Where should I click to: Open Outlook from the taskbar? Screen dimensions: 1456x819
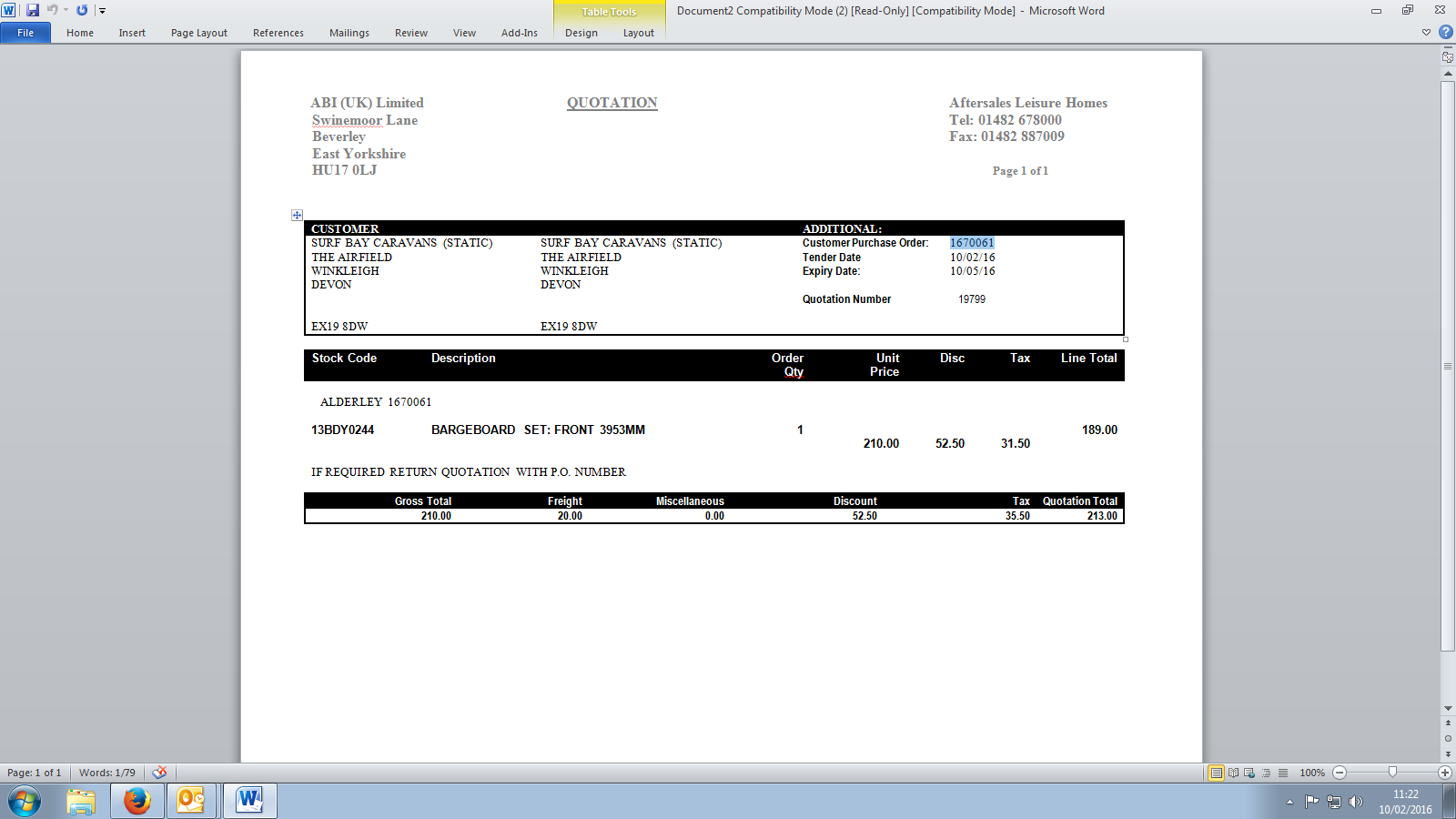(191, 802)
